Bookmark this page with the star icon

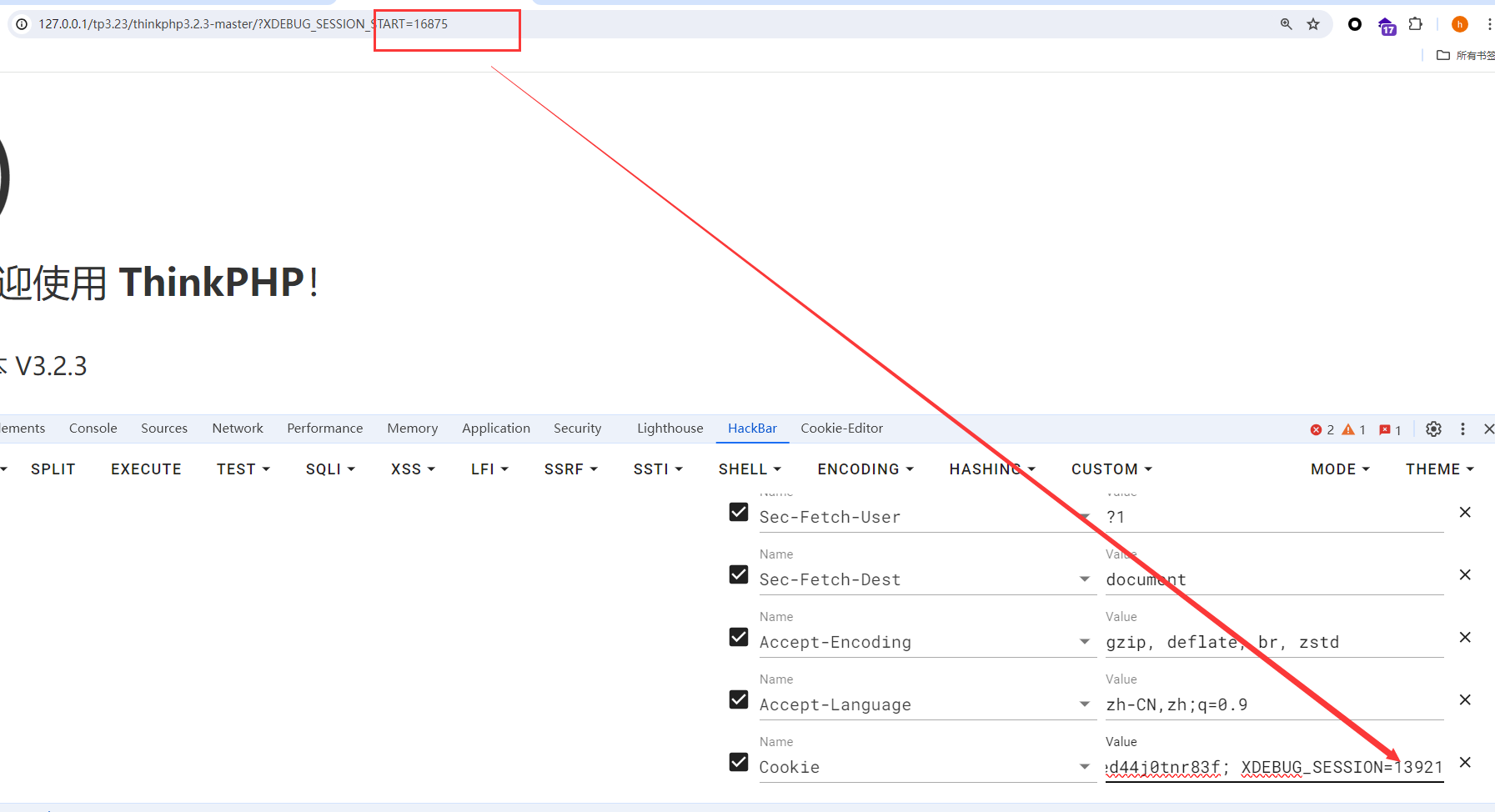[1313, 24]
